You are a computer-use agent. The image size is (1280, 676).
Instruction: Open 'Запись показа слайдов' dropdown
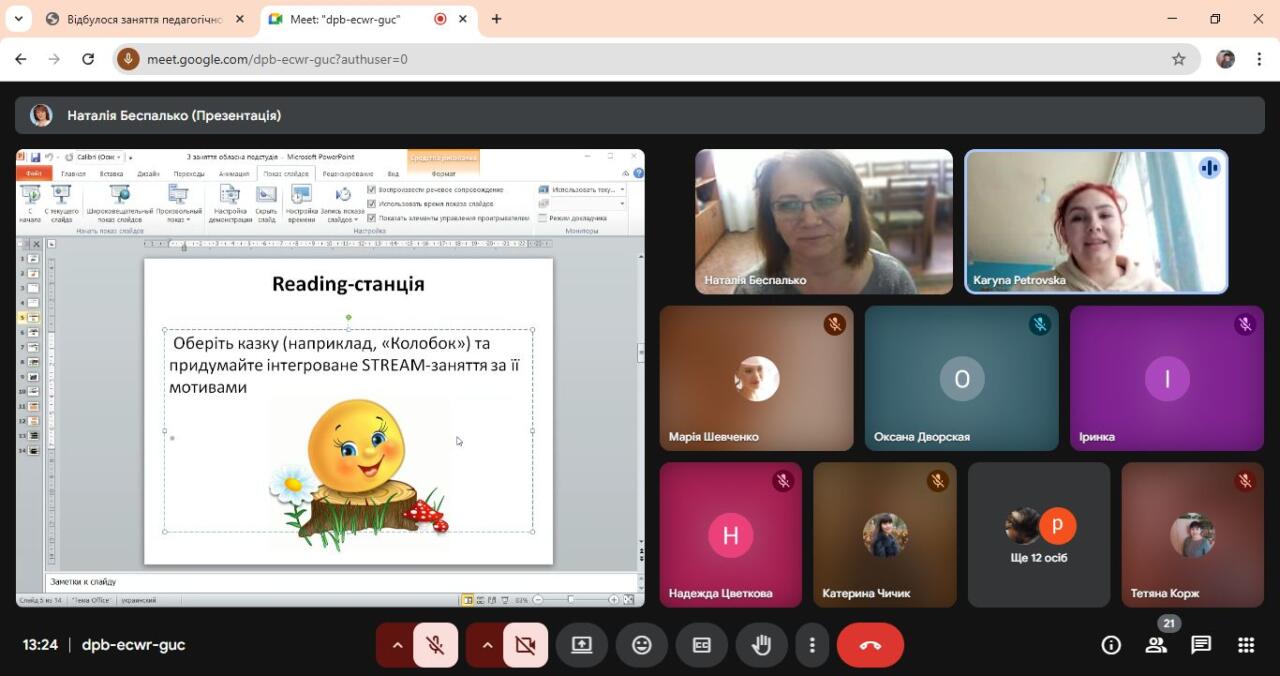click(x=342, y=203)
